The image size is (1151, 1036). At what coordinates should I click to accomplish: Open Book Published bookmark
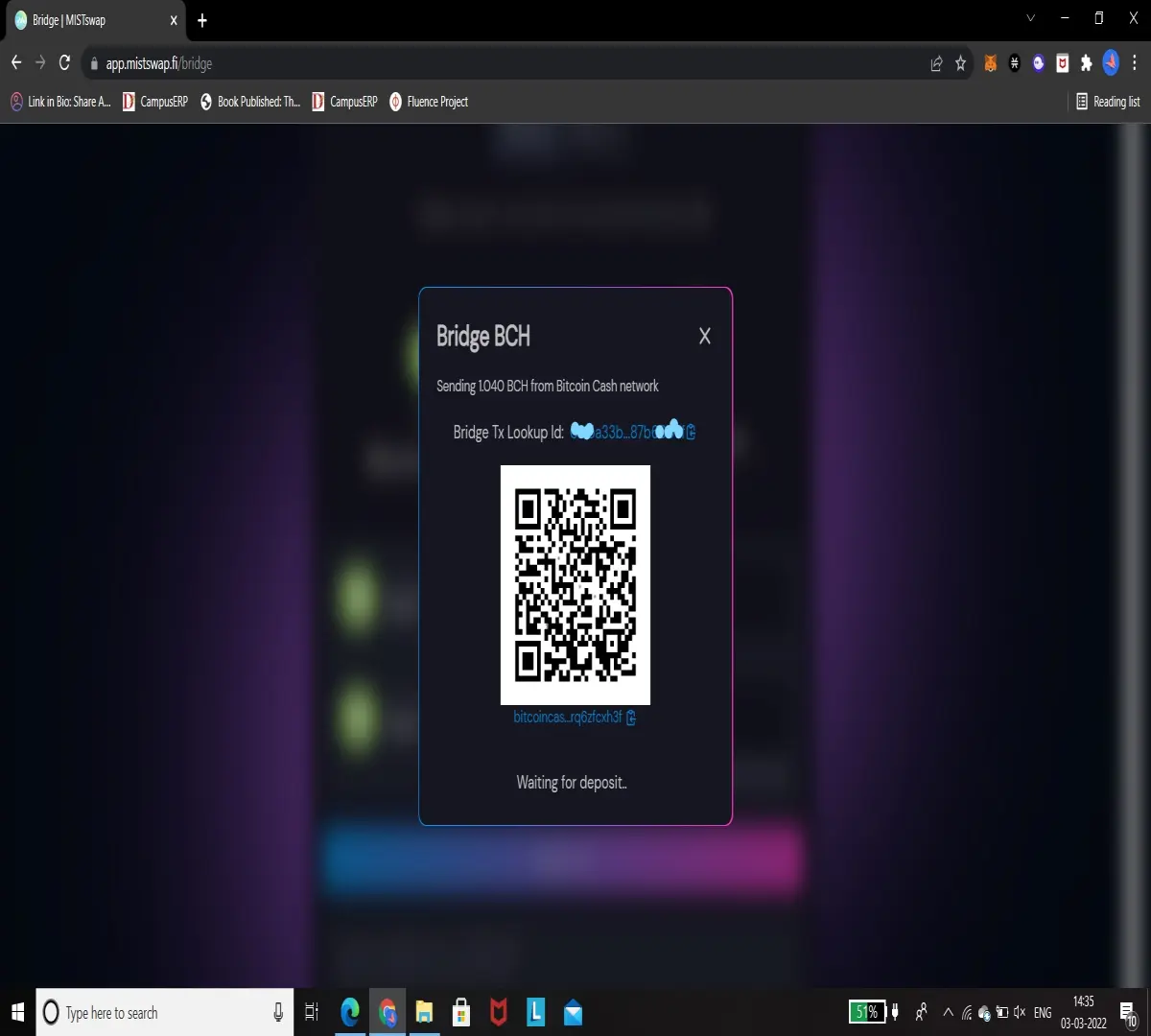tap(250, 102)
